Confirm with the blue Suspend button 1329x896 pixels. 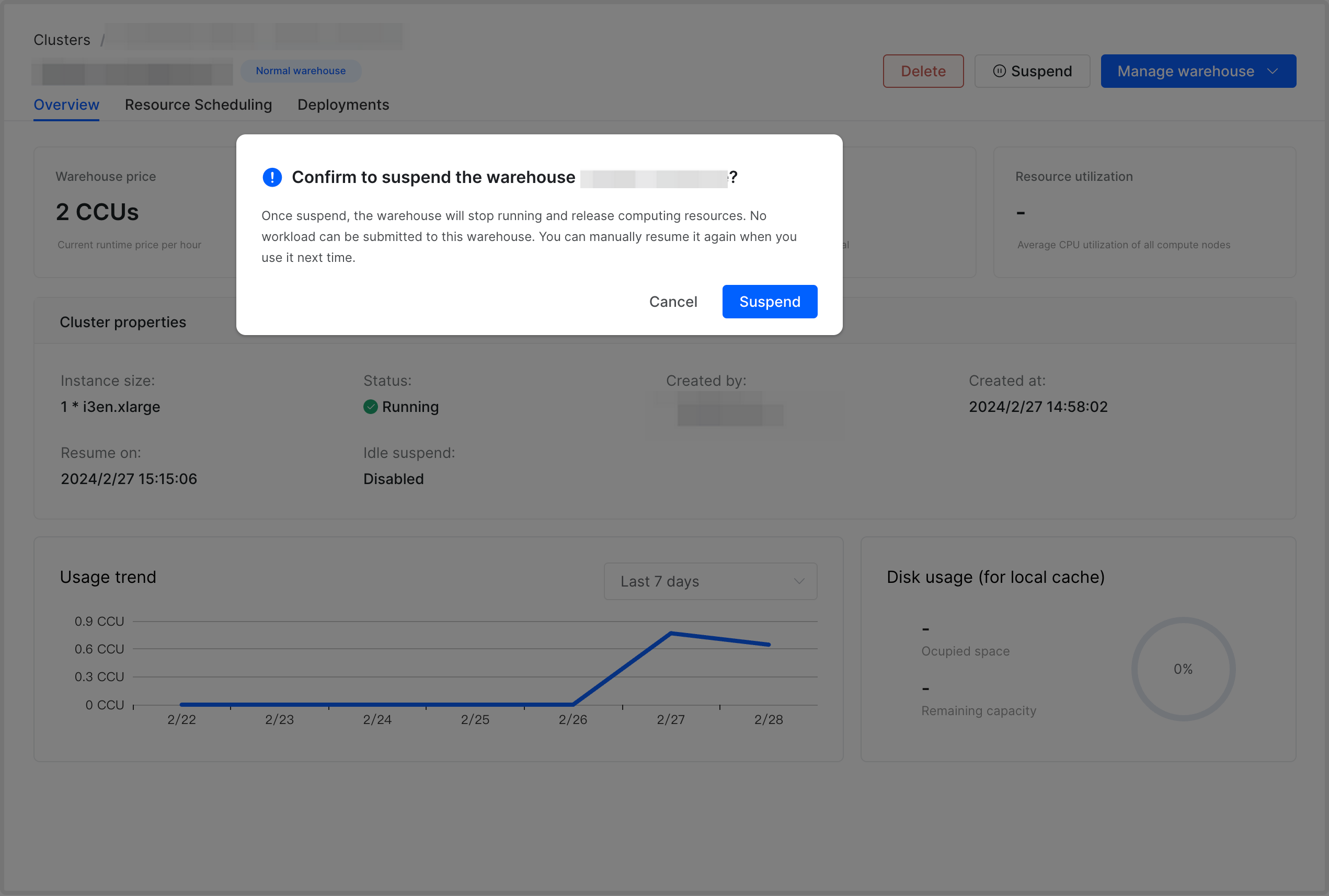[x=769, y=301]
